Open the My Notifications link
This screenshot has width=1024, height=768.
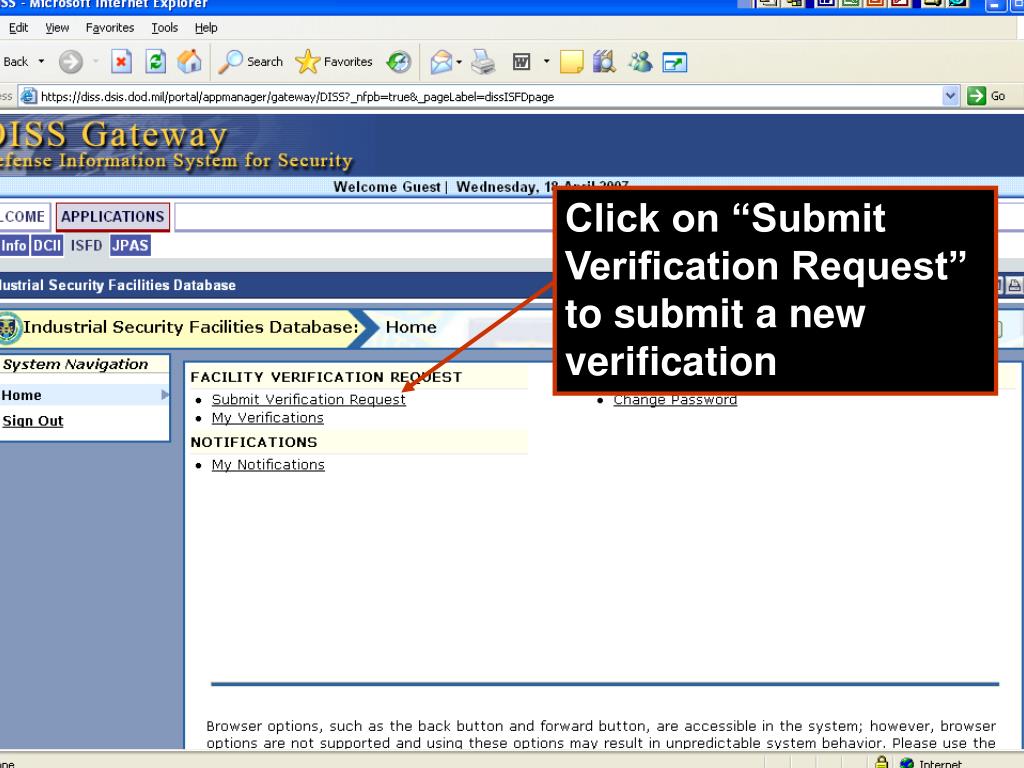268,464
